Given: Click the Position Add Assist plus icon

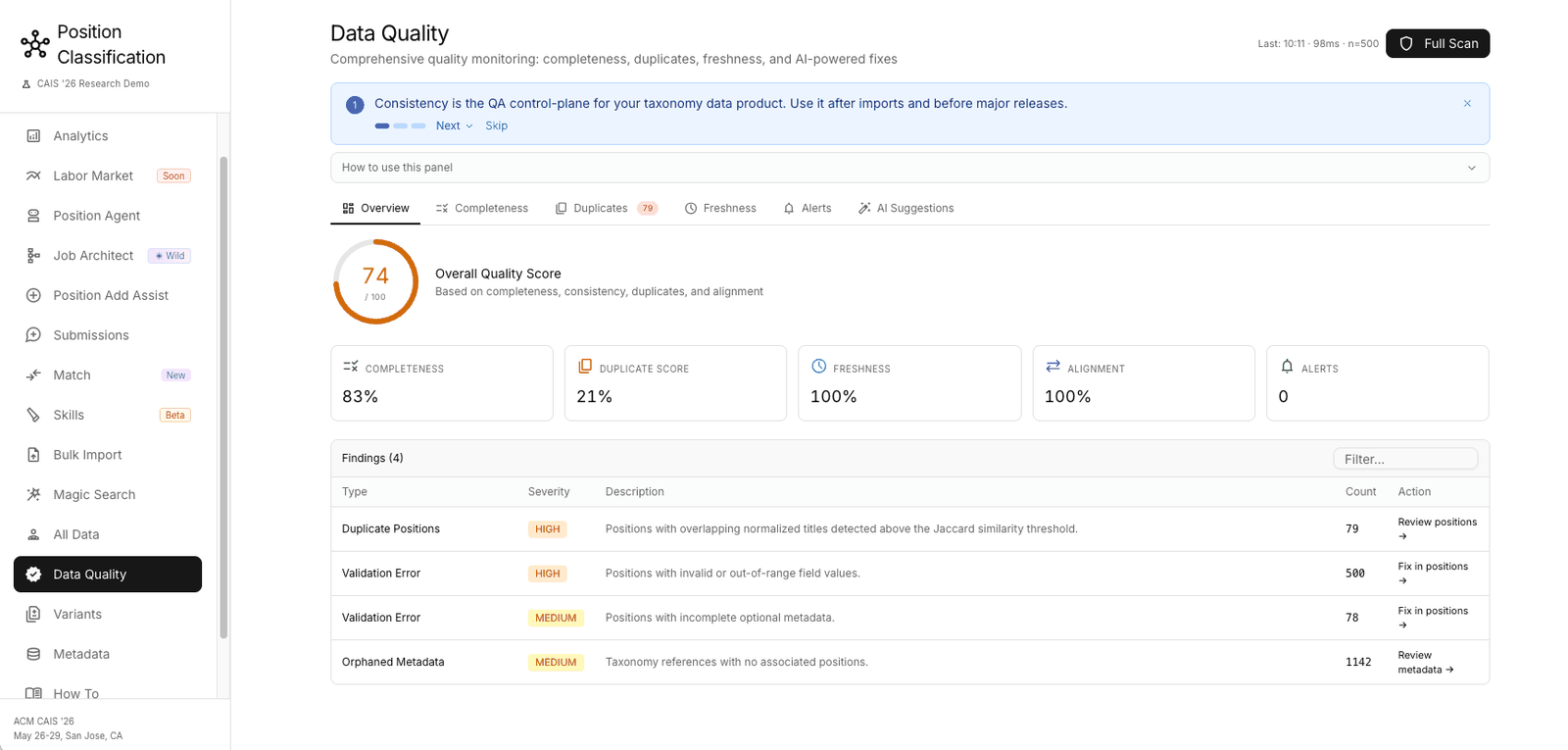Looking at the screenshot, I should tap(33, 295).
